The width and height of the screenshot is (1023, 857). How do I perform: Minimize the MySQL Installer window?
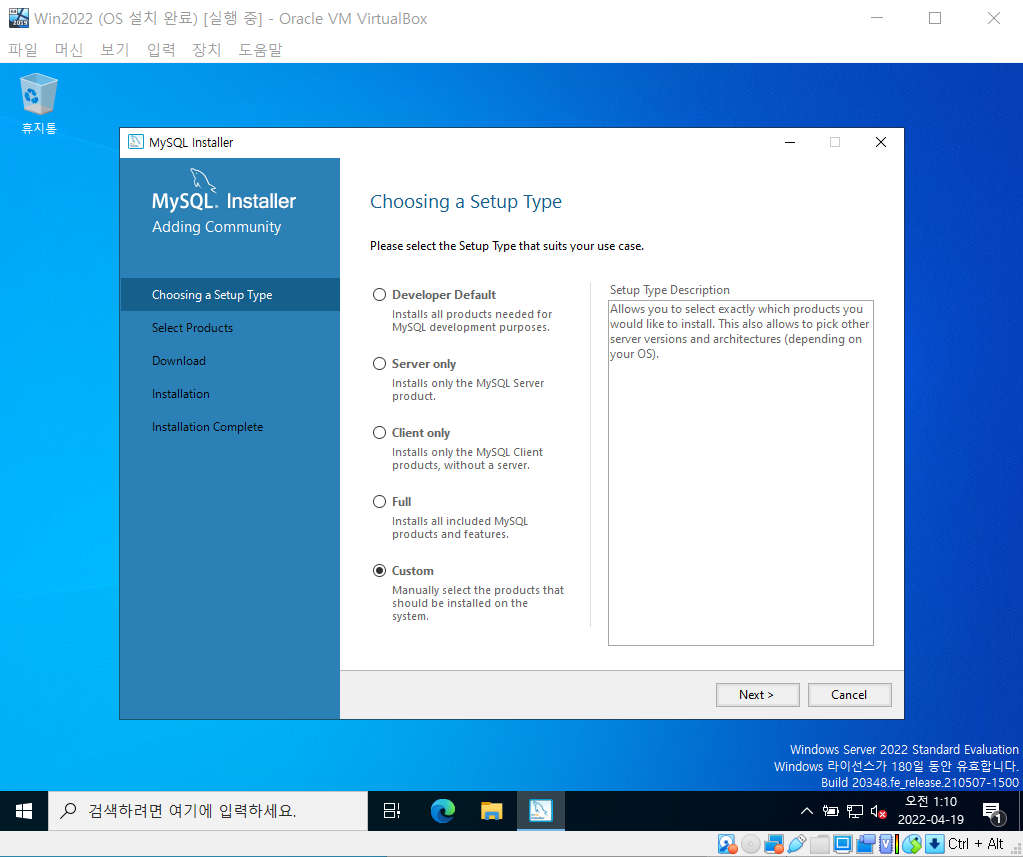[x=789, y=142]
